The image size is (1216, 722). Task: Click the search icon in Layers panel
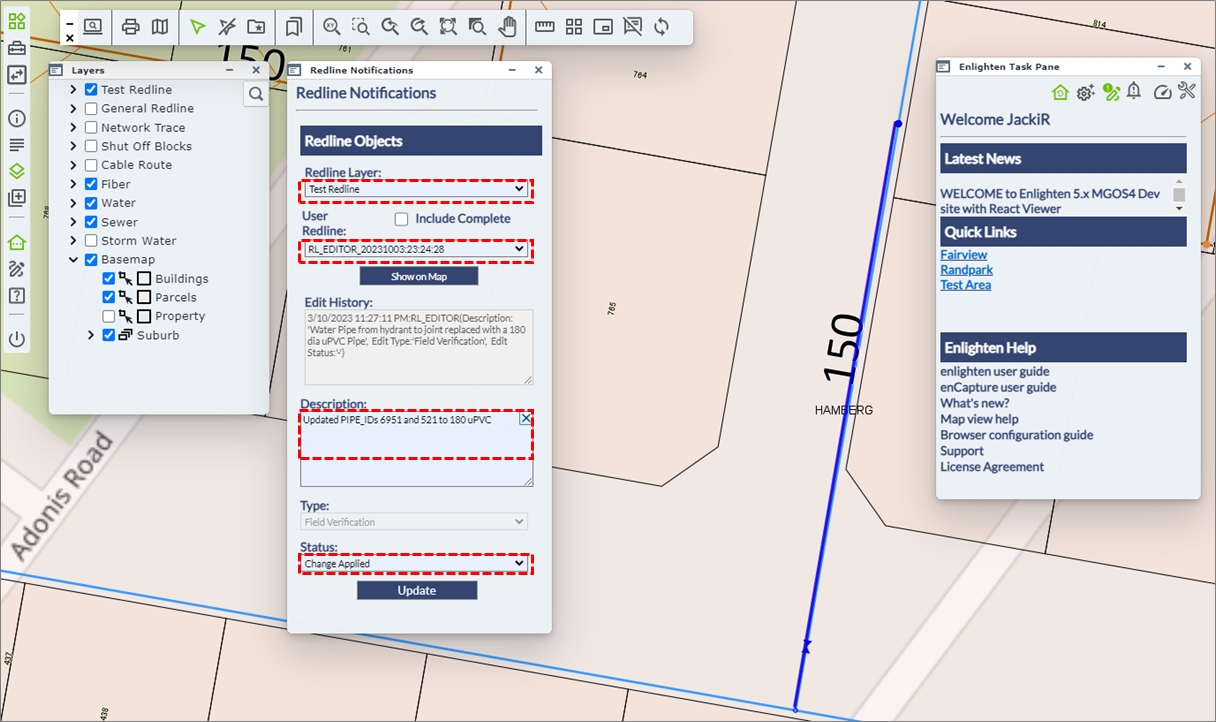(256, 94)
